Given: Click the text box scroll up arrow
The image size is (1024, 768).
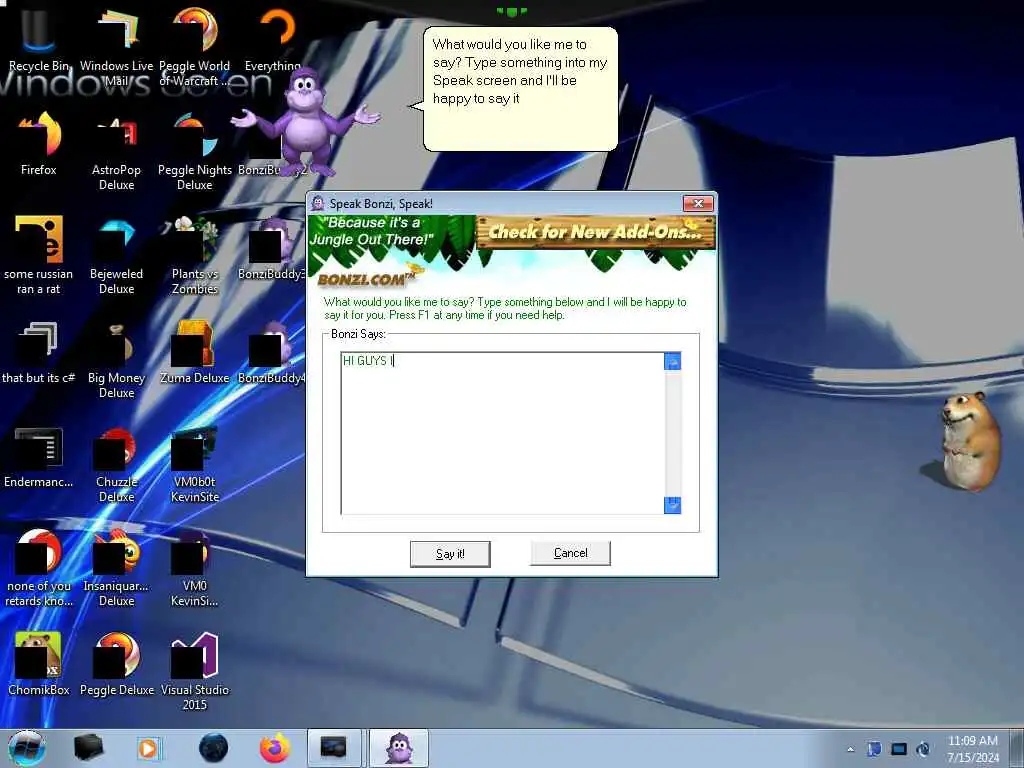Looking at the screenshot, I should point(672,361).
